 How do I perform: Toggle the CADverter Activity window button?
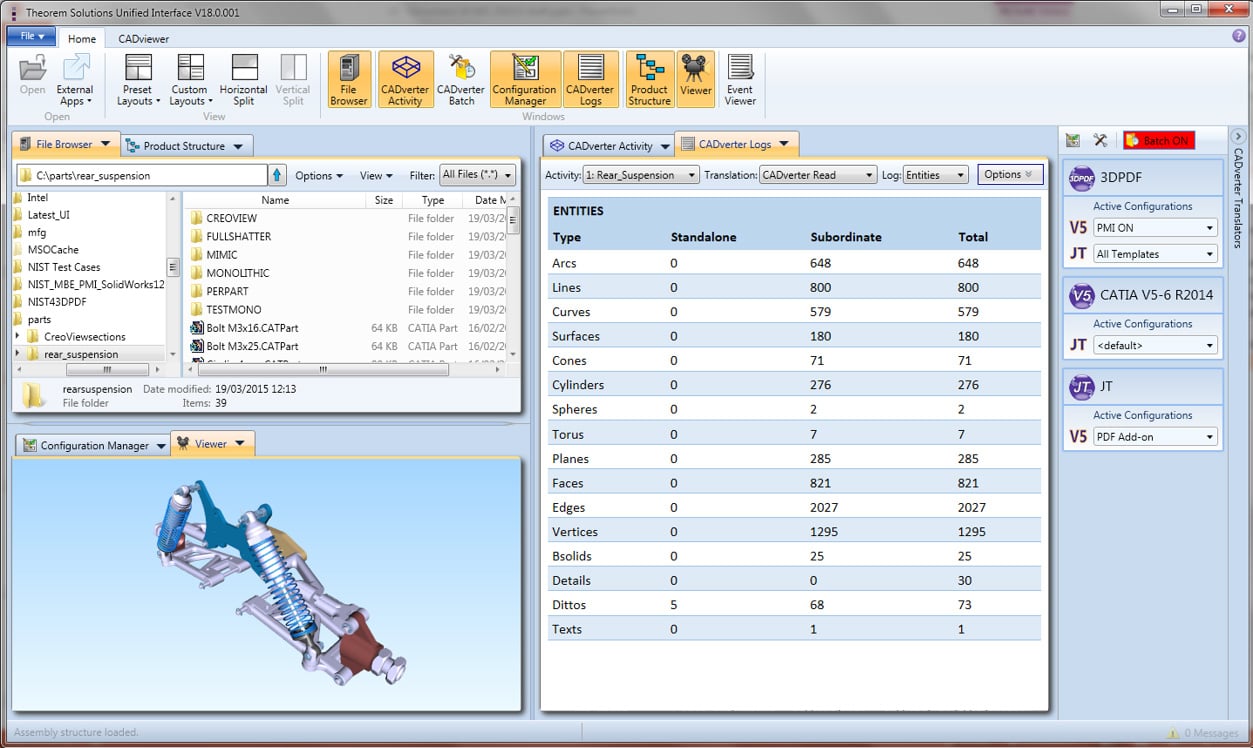click(x=405, y=80)
